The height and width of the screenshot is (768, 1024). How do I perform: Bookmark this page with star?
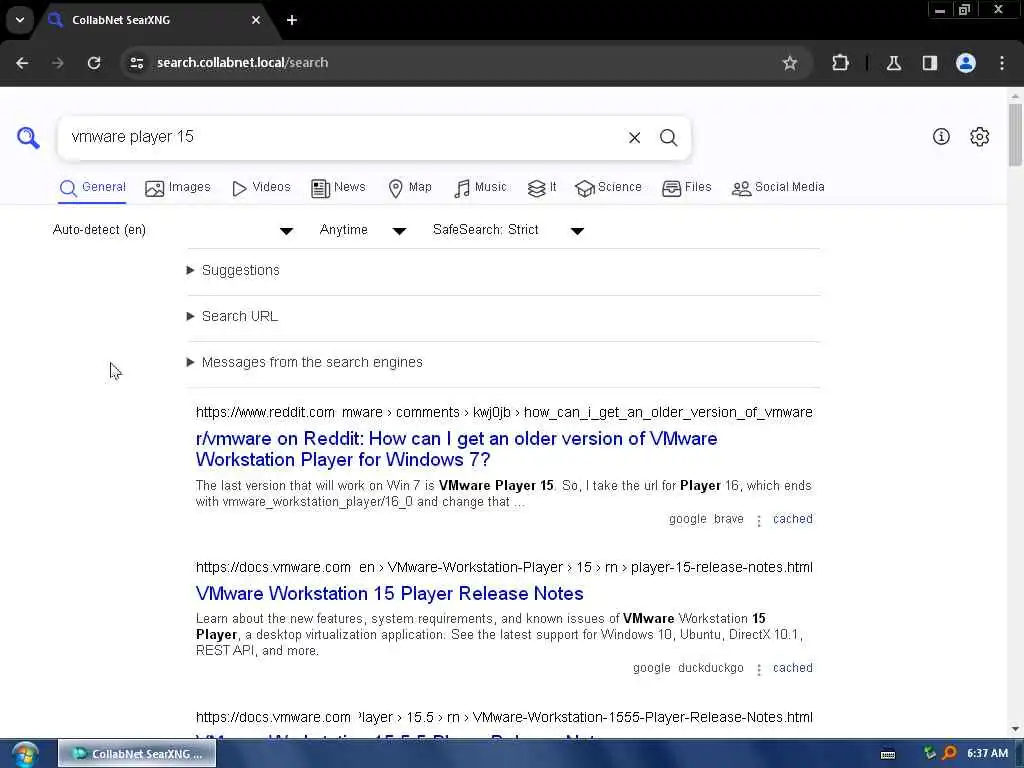point(790,63)
